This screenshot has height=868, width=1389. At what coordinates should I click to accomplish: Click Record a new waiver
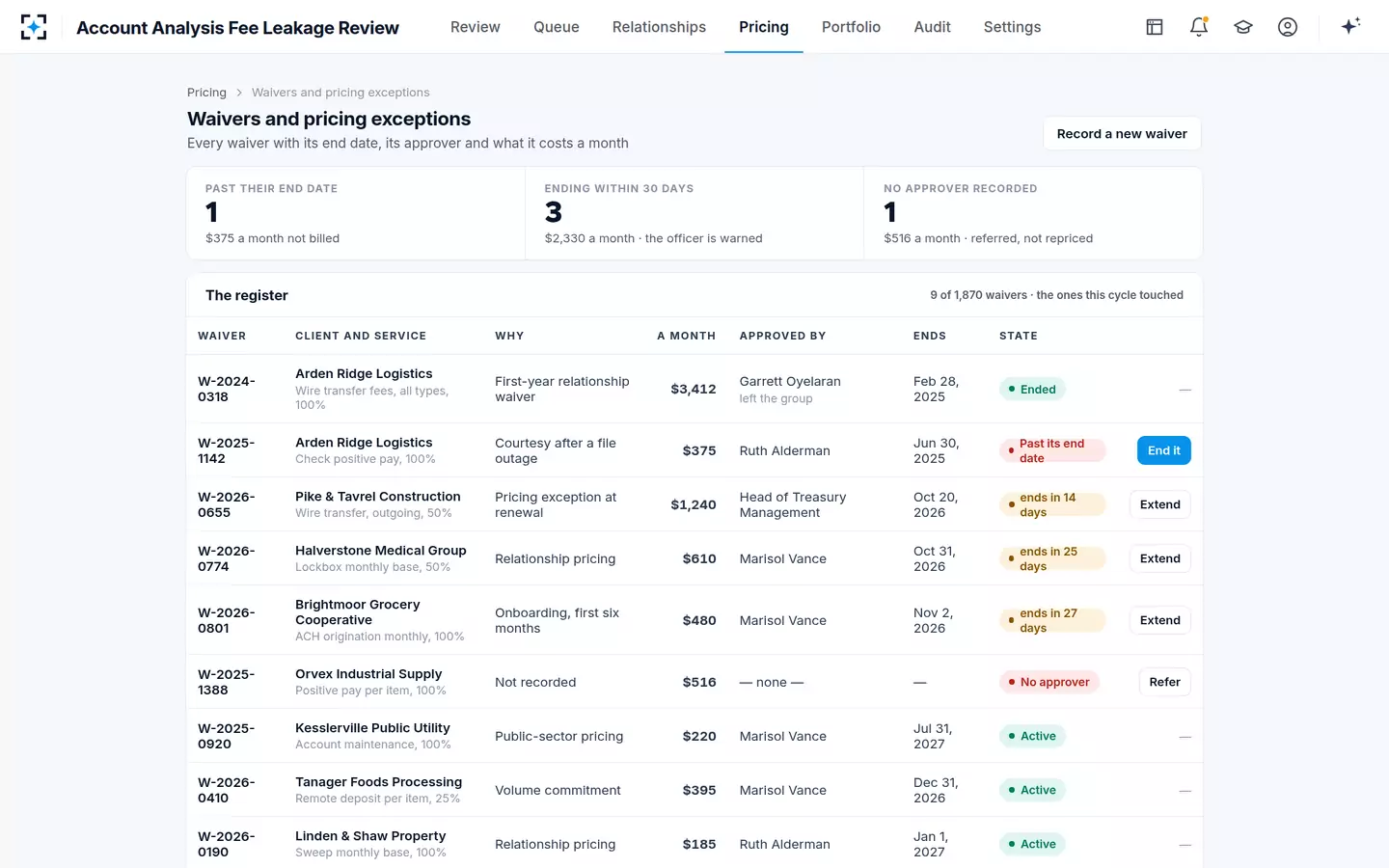(x=1122, y=134)
